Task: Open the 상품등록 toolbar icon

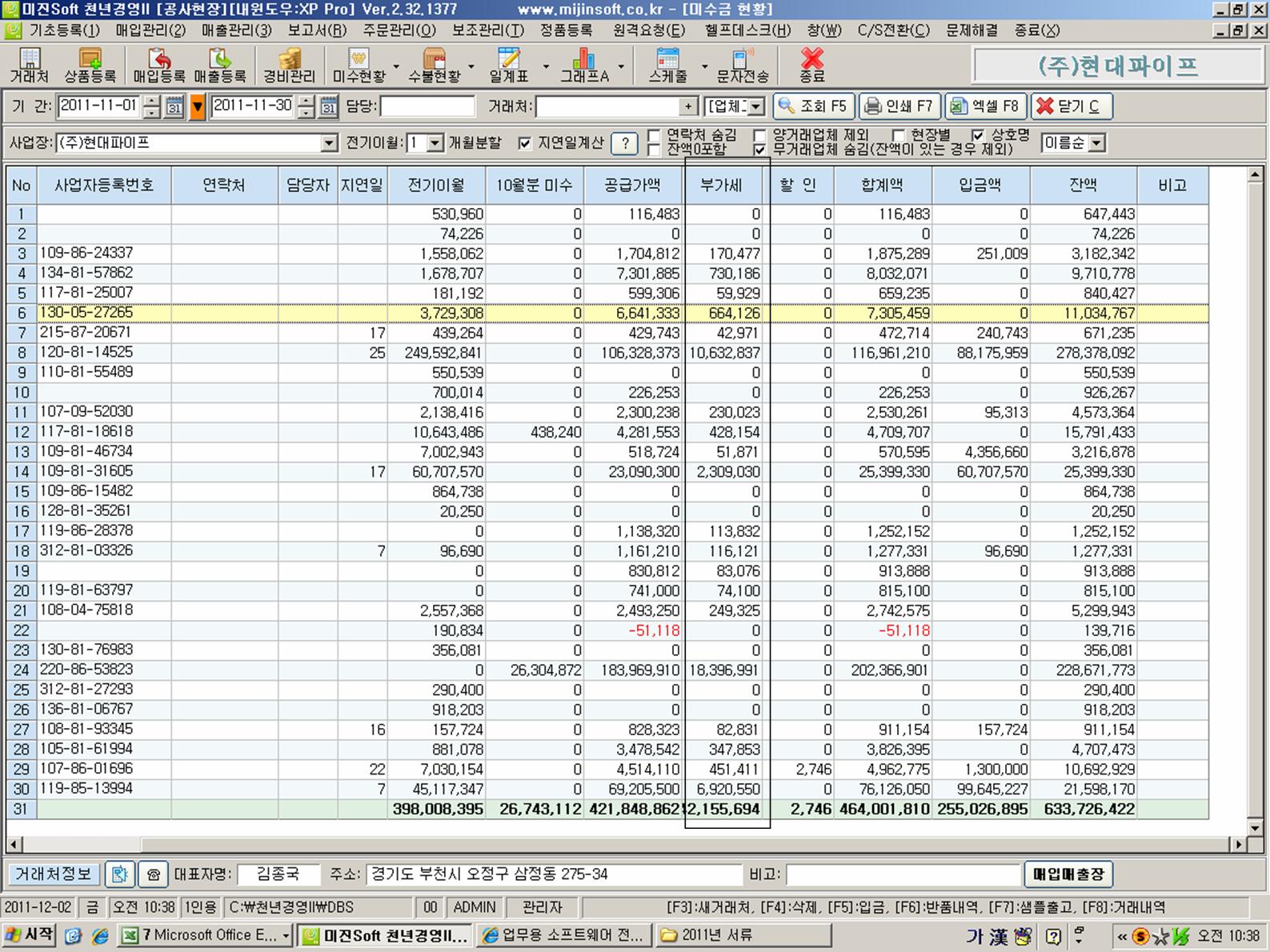Action: coord(90,65)
